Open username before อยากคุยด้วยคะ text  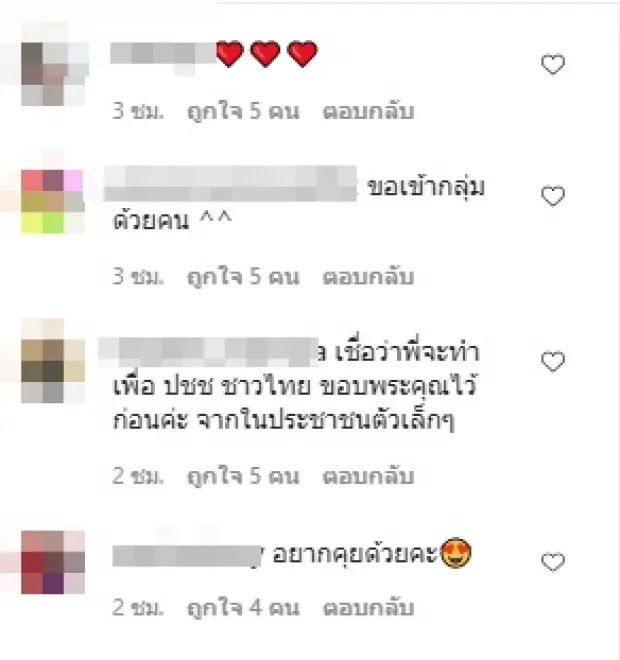point(188,556)
